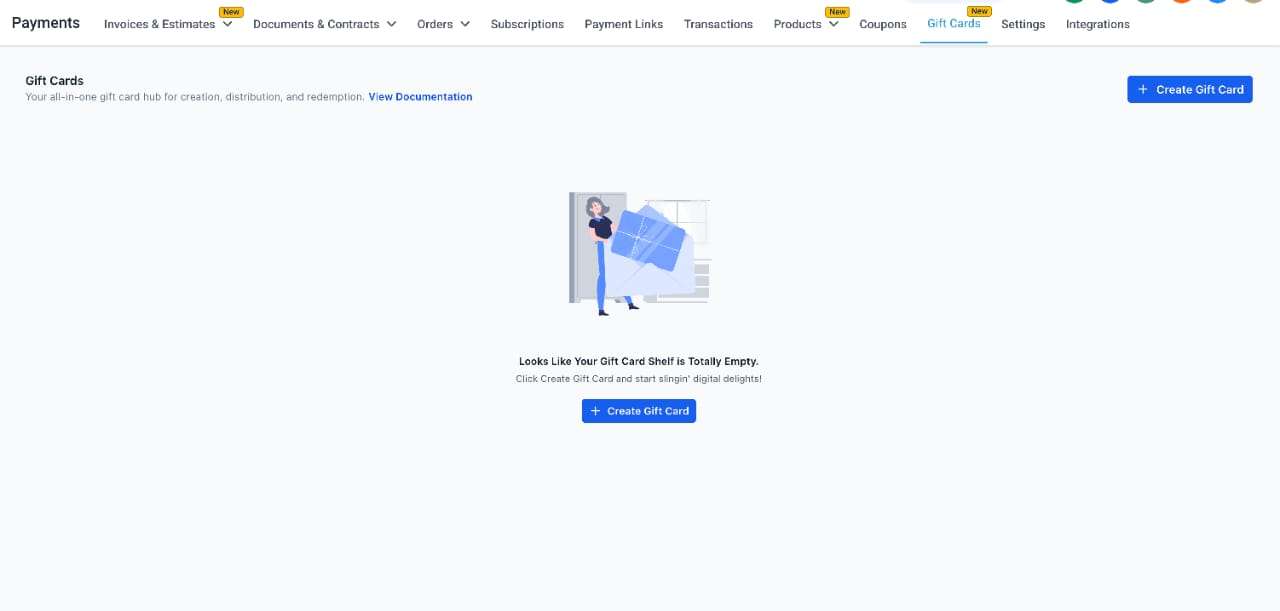1280x611 pixels.
Task: Click the plus icon in the center Create Gift Card button
Action: (595, 411)
